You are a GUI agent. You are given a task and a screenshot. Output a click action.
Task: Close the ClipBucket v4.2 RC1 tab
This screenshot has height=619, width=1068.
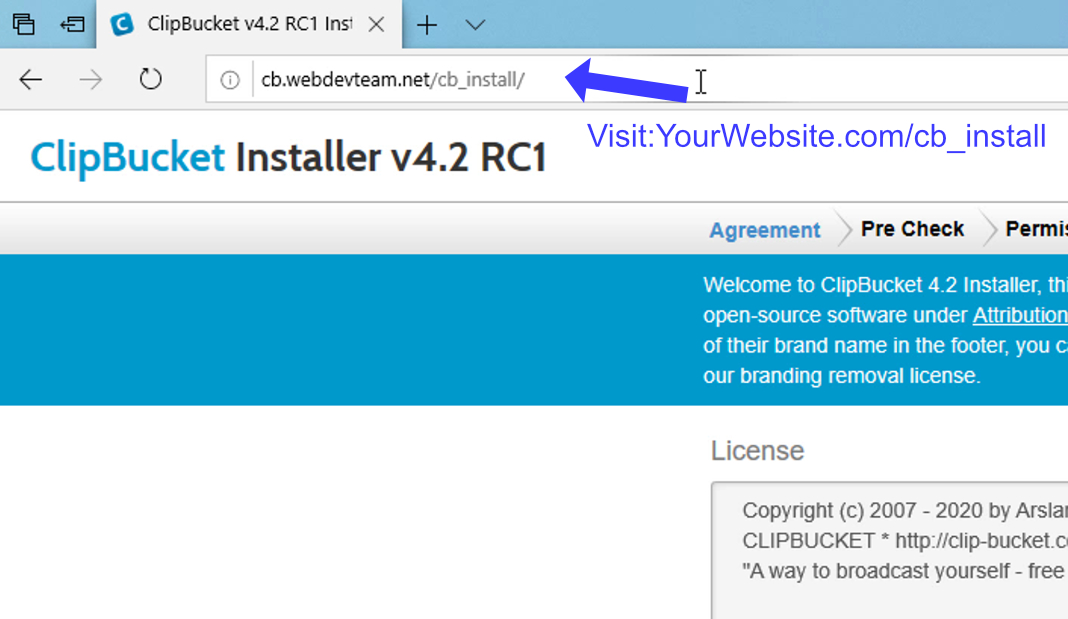(376, 25)
